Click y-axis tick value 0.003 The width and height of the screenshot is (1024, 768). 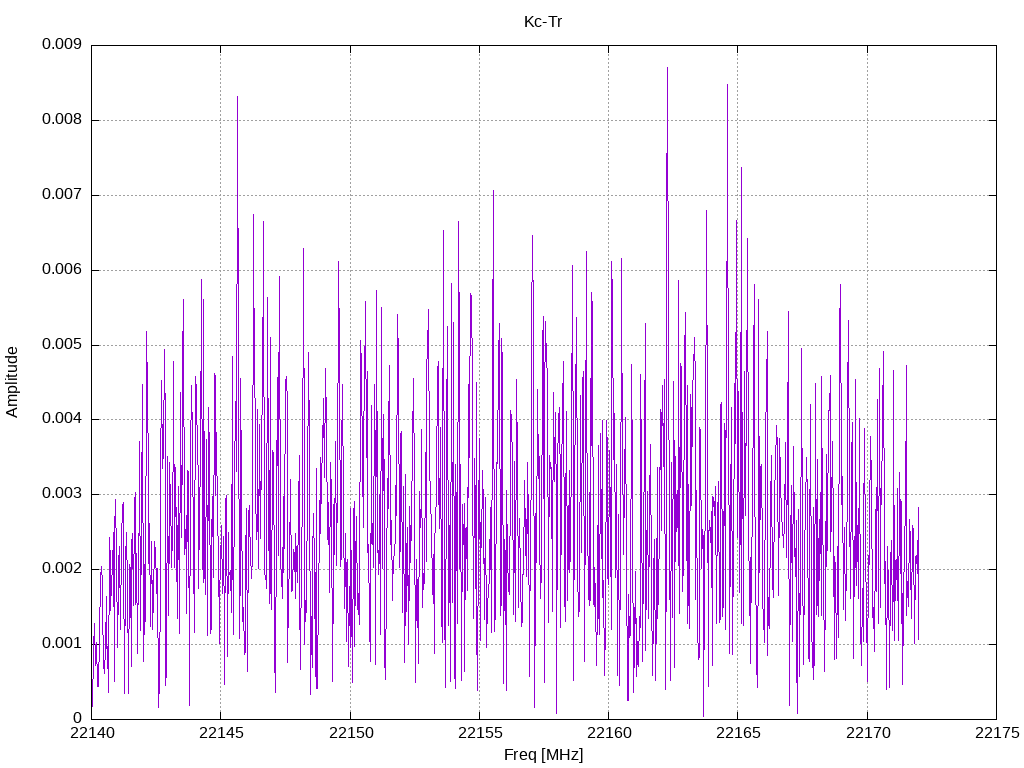click(62, 494)
